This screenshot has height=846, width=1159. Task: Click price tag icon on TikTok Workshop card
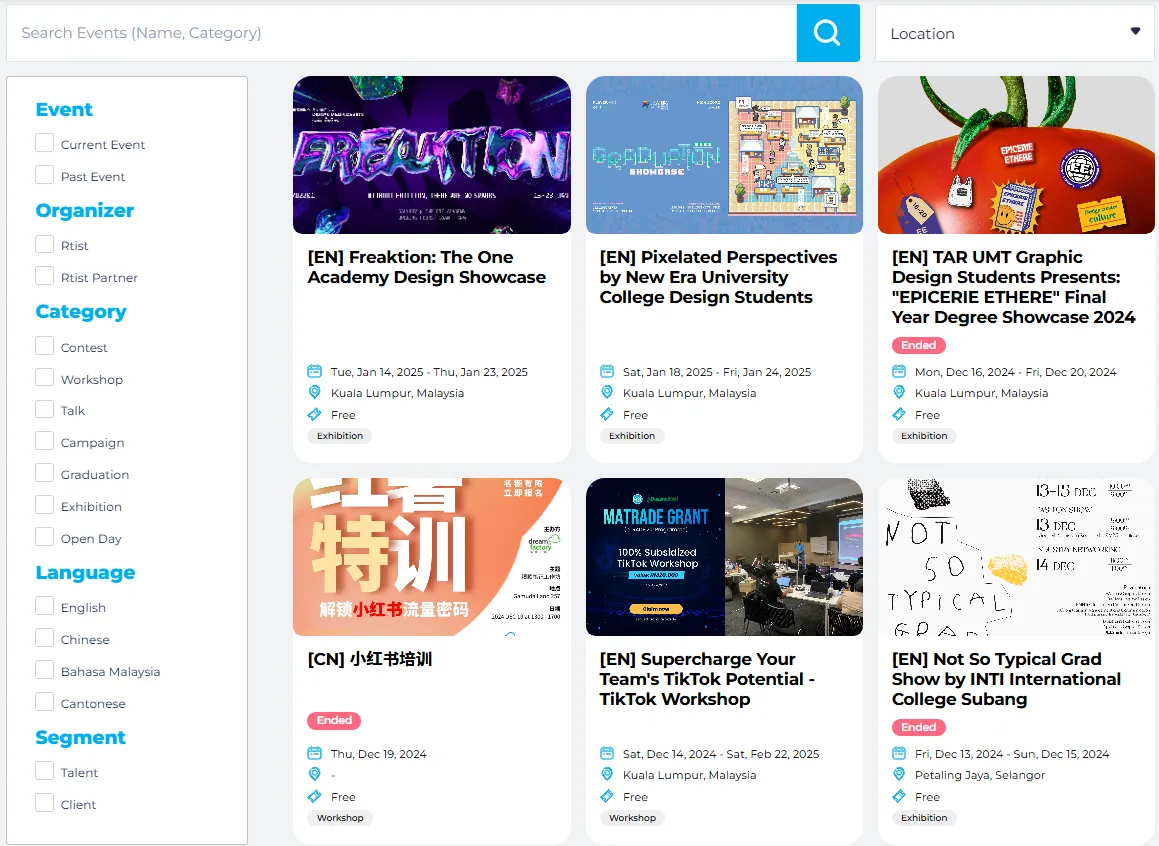(607, 796)
